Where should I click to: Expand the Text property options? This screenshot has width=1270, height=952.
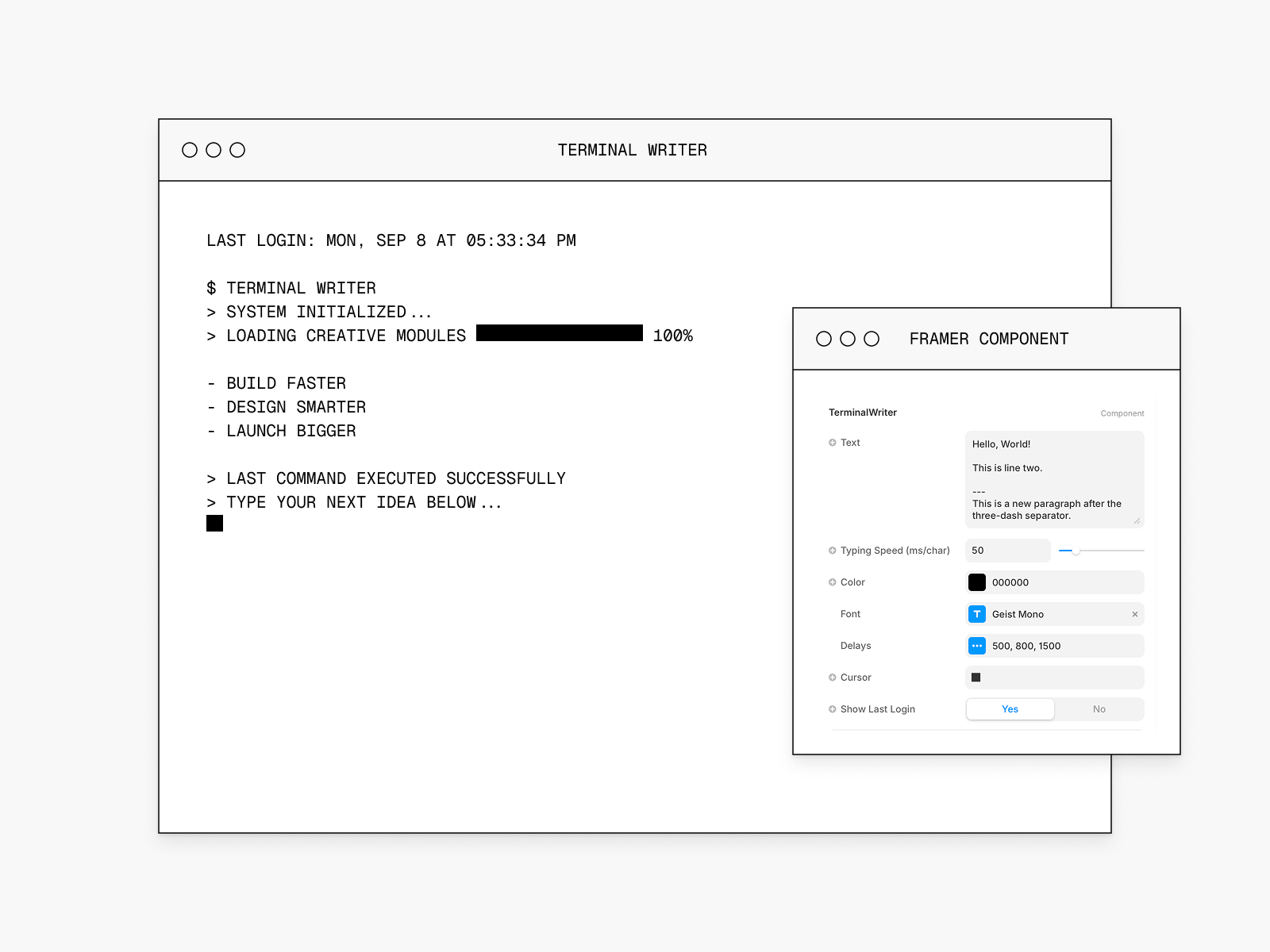[831, 443]
